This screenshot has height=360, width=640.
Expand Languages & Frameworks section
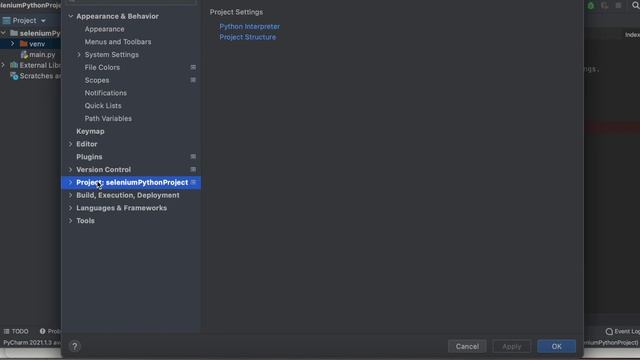(71, 208)
